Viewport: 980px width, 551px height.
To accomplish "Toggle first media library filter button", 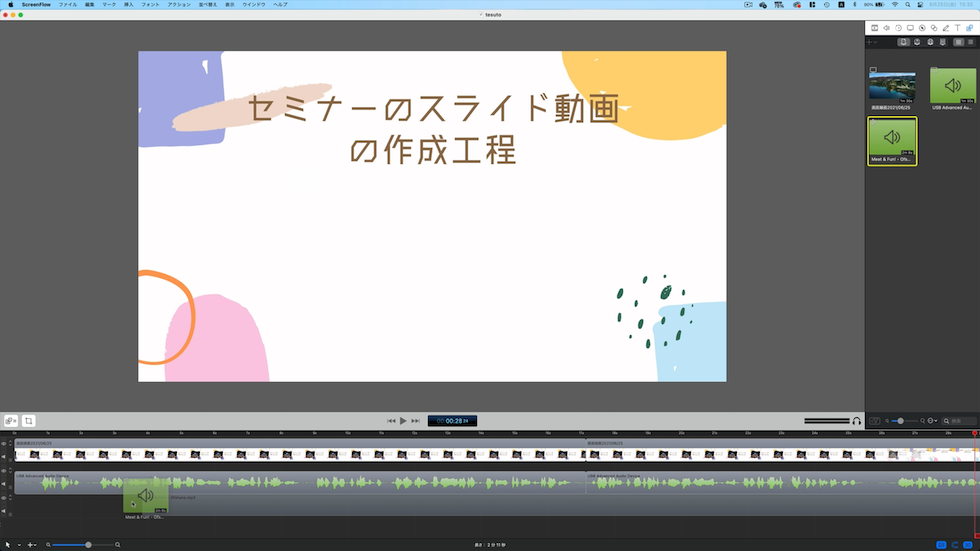I will point(904,42).
